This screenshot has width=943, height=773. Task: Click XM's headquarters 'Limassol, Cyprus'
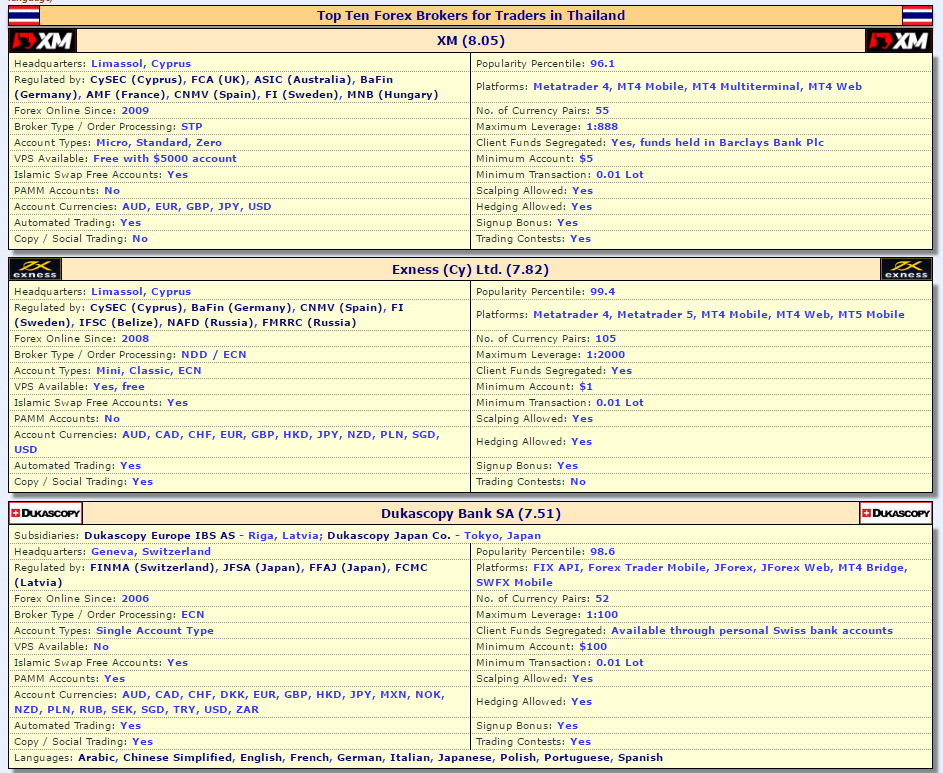click(x=141, y=64)
